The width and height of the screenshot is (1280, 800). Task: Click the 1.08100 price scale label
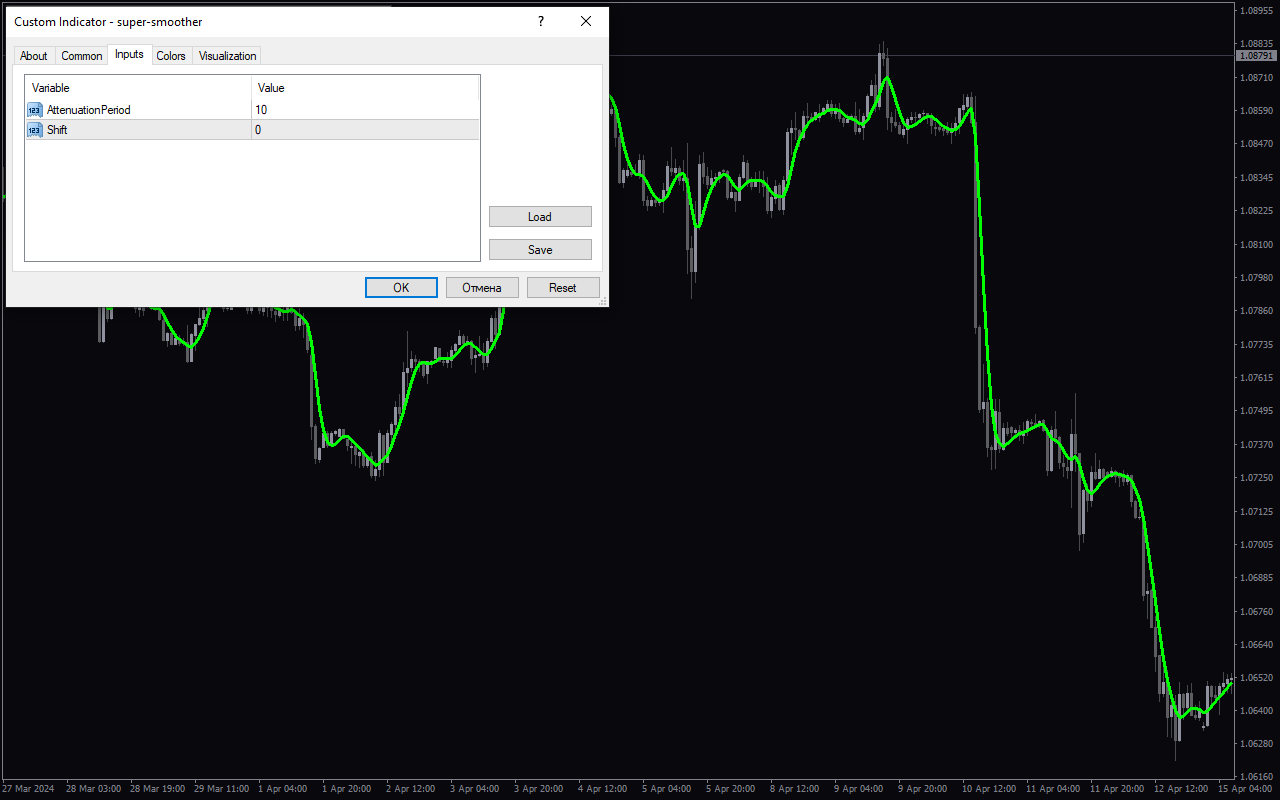point(1255,244)
